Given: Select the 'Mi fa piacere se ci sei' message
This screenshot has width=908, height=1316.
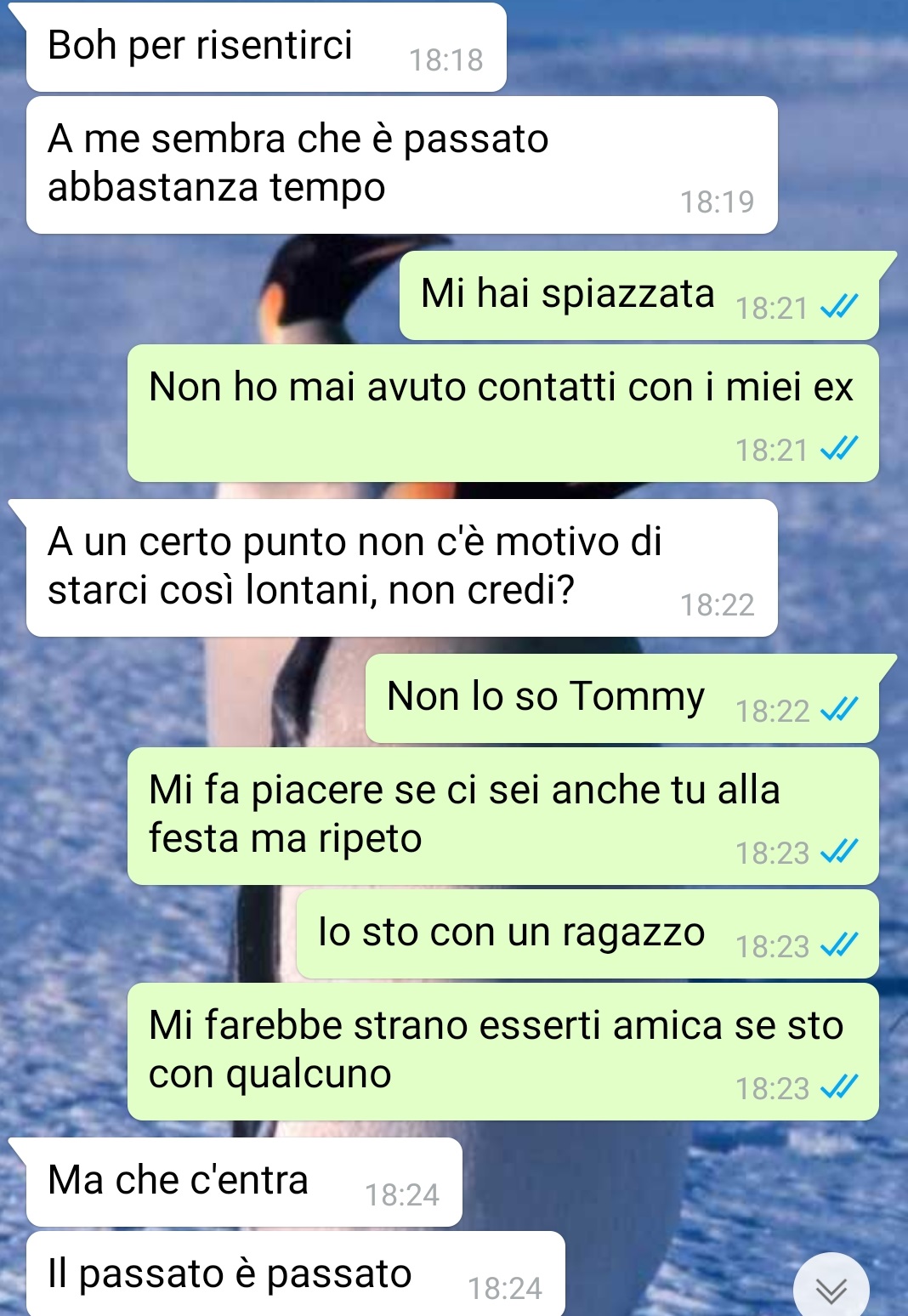Looking at the screenshot, I should (503, 816).
